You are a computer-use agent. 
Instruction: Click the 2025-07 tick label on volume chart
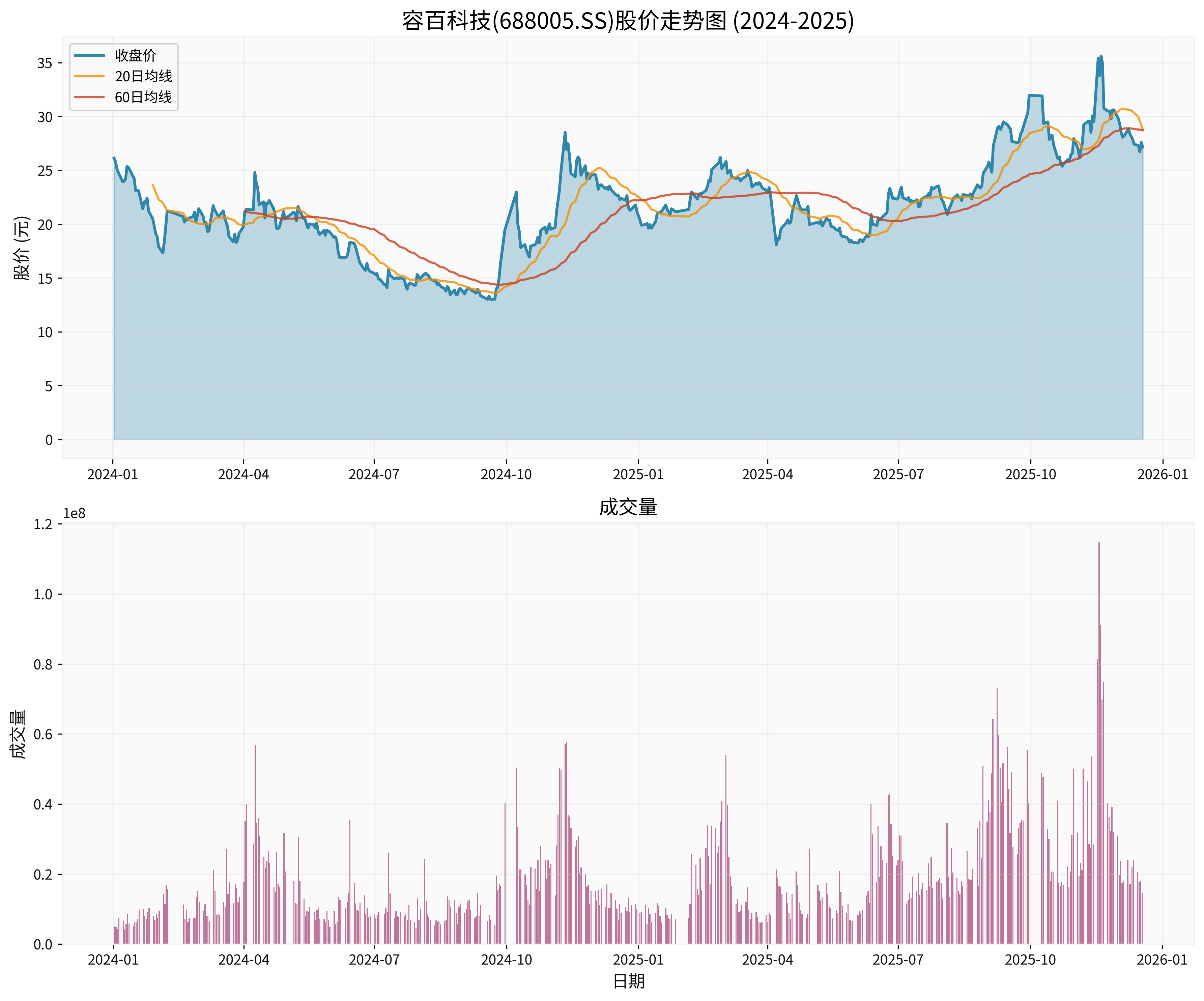point(898,960)
